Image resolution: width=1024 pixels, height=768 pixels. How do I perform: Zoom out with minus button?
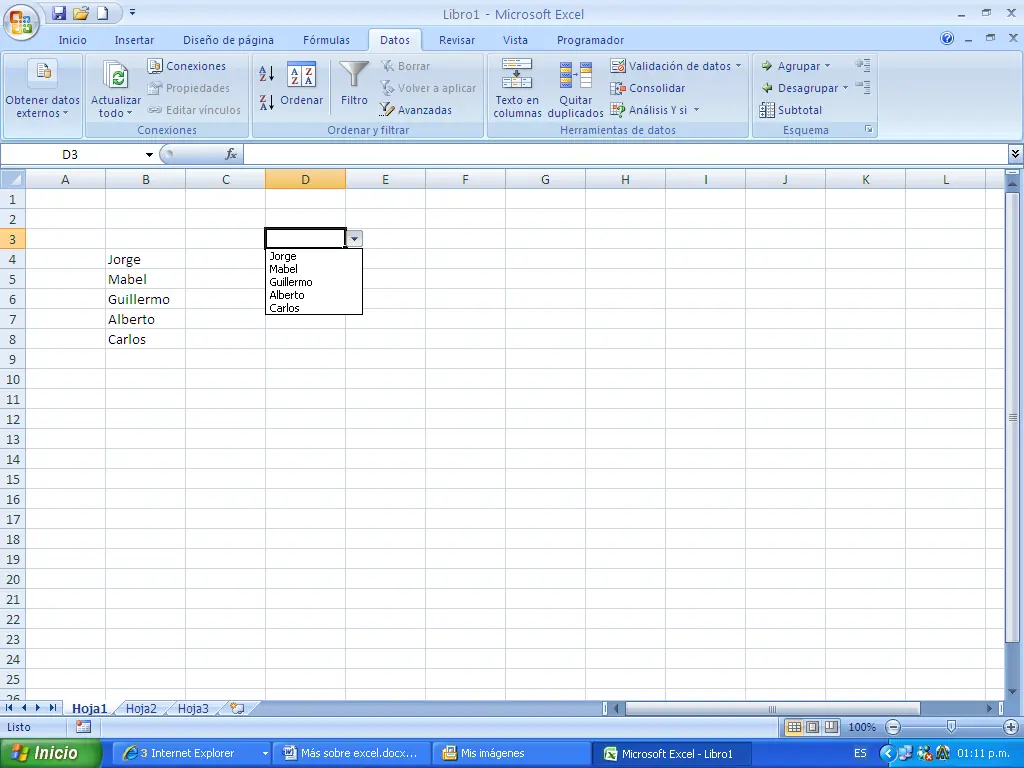coord(893,727)
